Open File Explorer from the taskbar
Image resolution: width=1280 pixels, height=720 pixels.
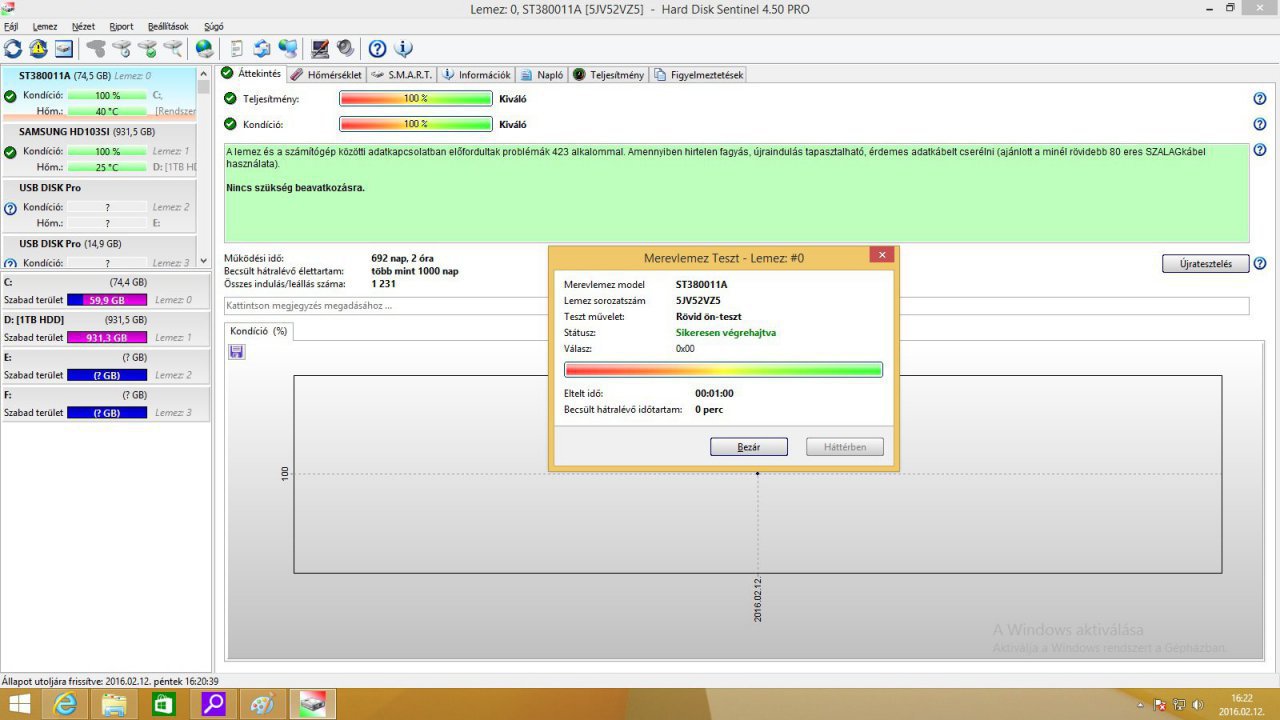click(114, 704)
